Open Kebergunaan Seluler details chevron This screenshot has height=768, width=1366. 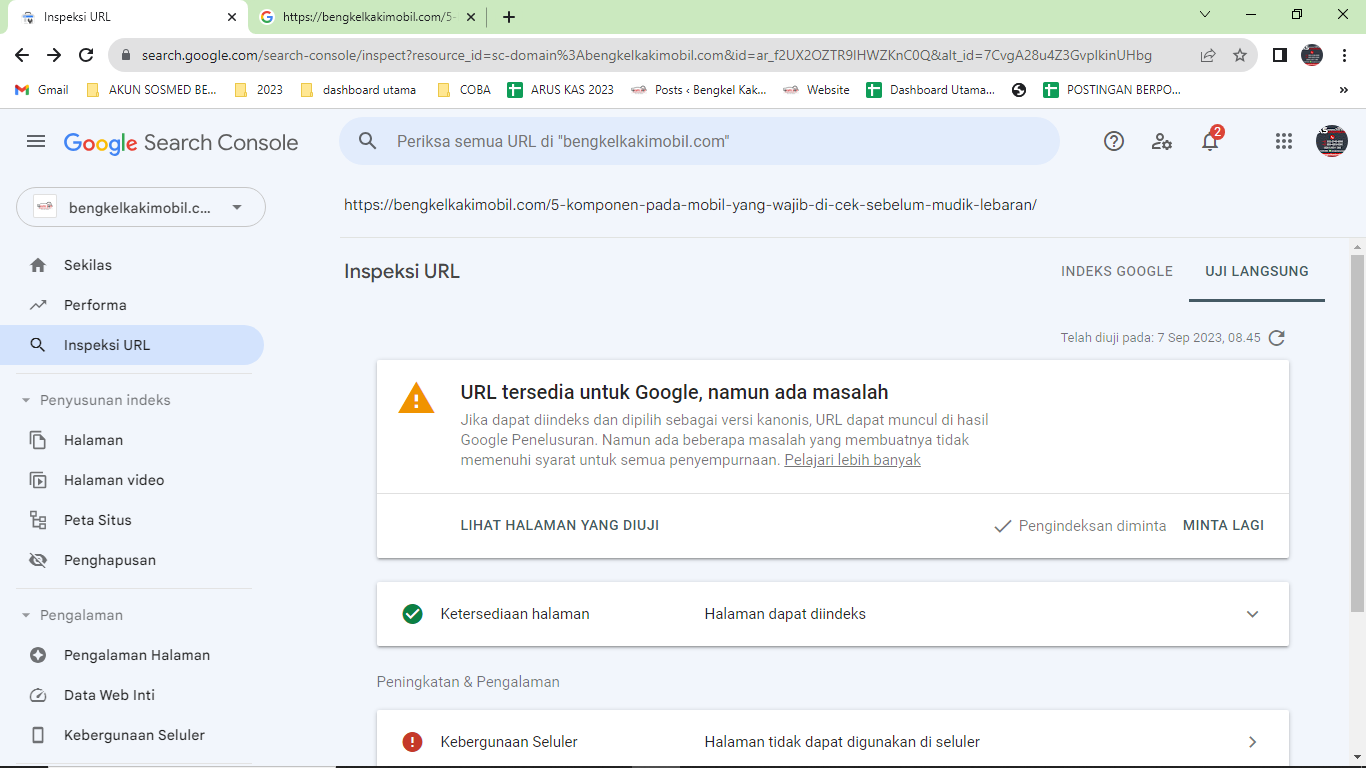tap(1252, 742)
